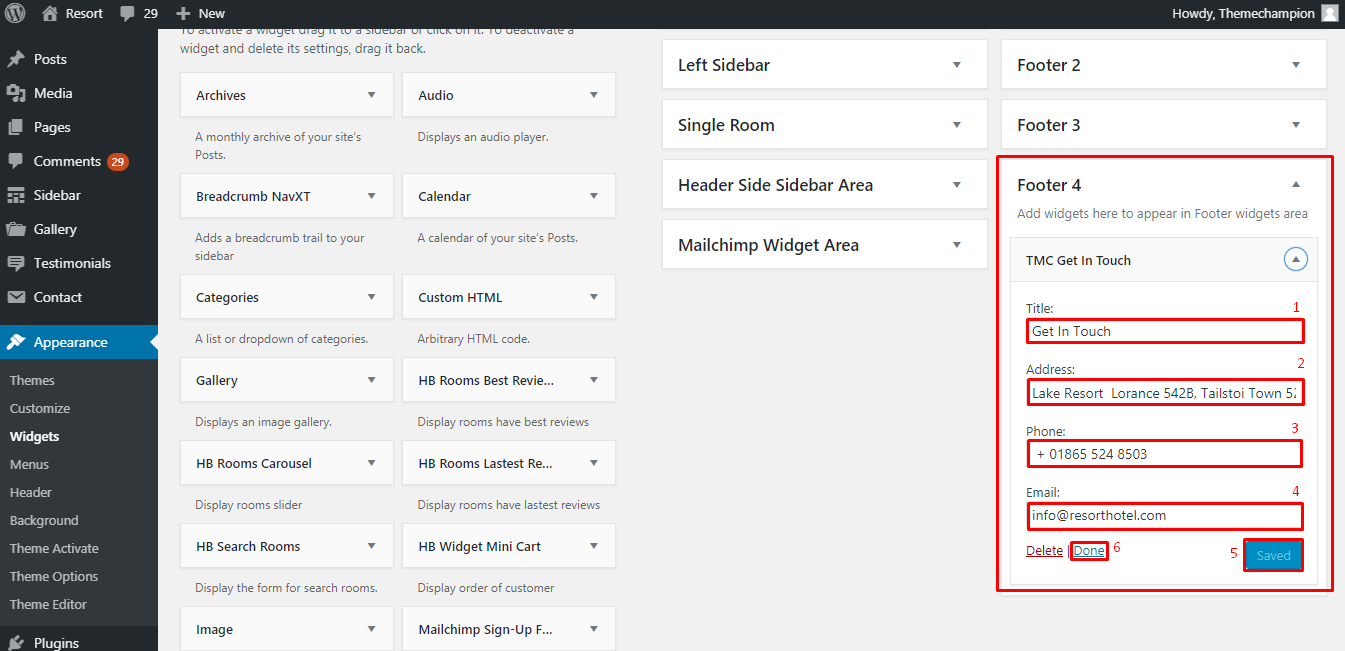Click the plus icon beside New
This screenshot has height=651, width=1345.
182,13
